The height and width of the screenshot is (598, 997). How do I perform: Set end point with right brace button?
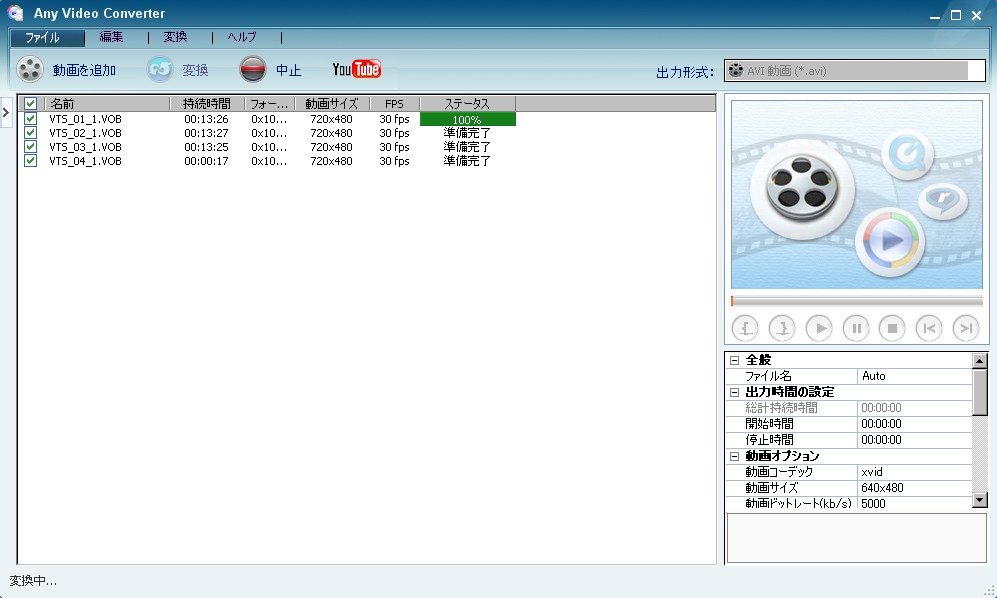click(782, 328)
